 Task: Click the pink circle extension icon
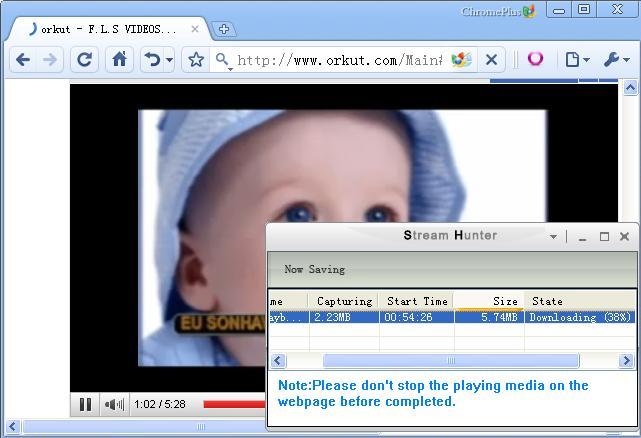coord(535,59)
